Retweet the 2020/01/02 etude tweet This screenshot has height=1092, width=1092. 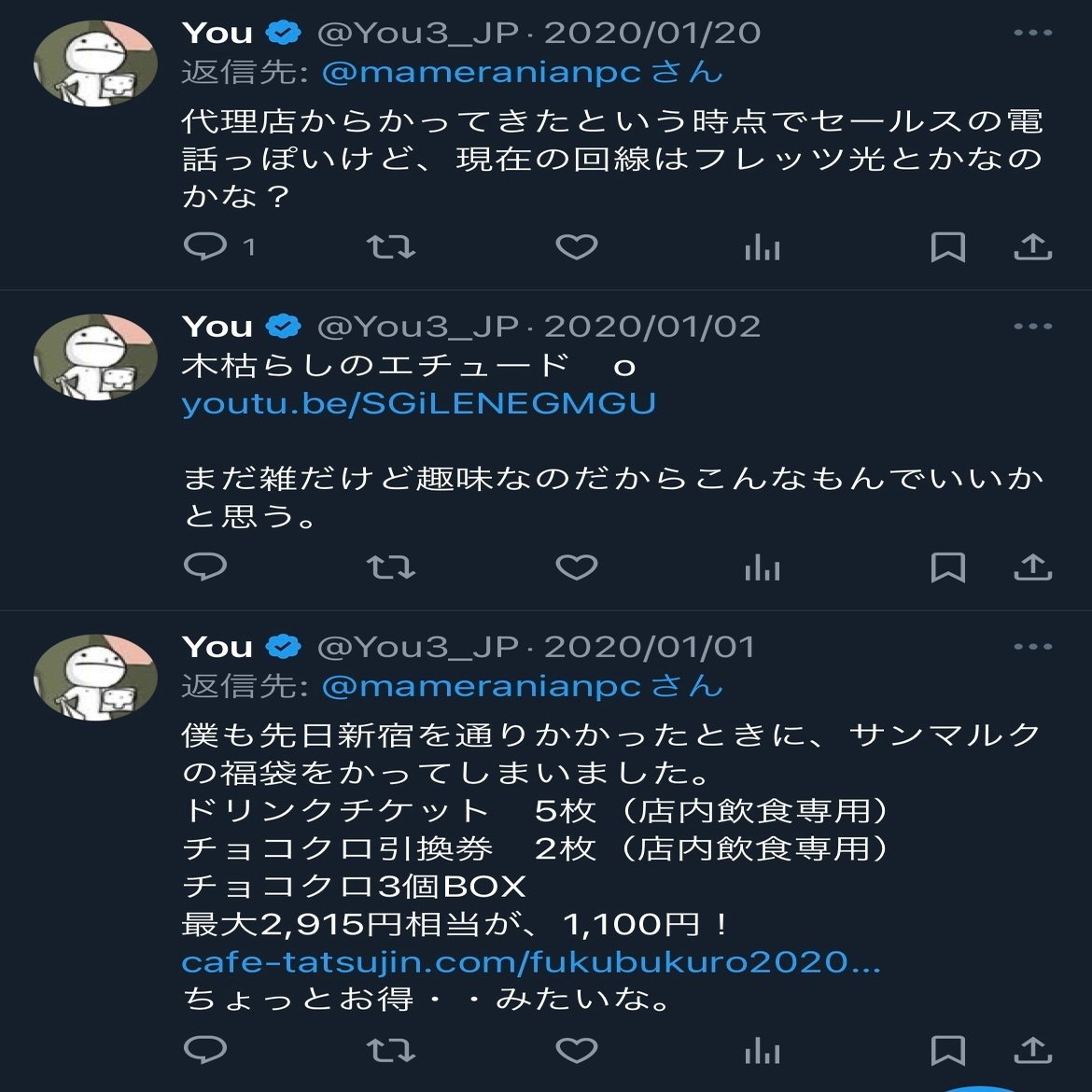pos(391,567)
